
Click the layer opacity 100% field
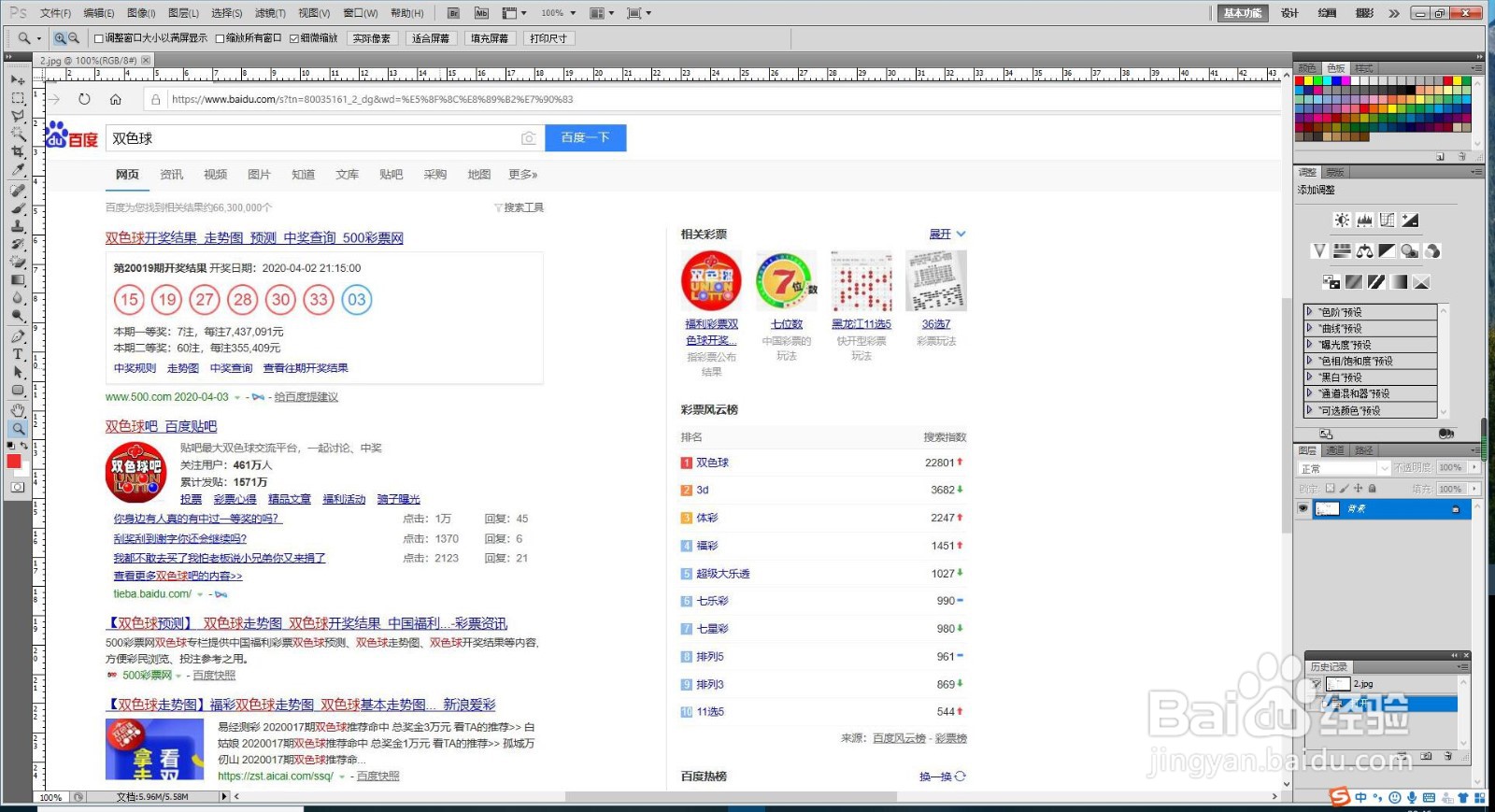[x=1451, y=468]
